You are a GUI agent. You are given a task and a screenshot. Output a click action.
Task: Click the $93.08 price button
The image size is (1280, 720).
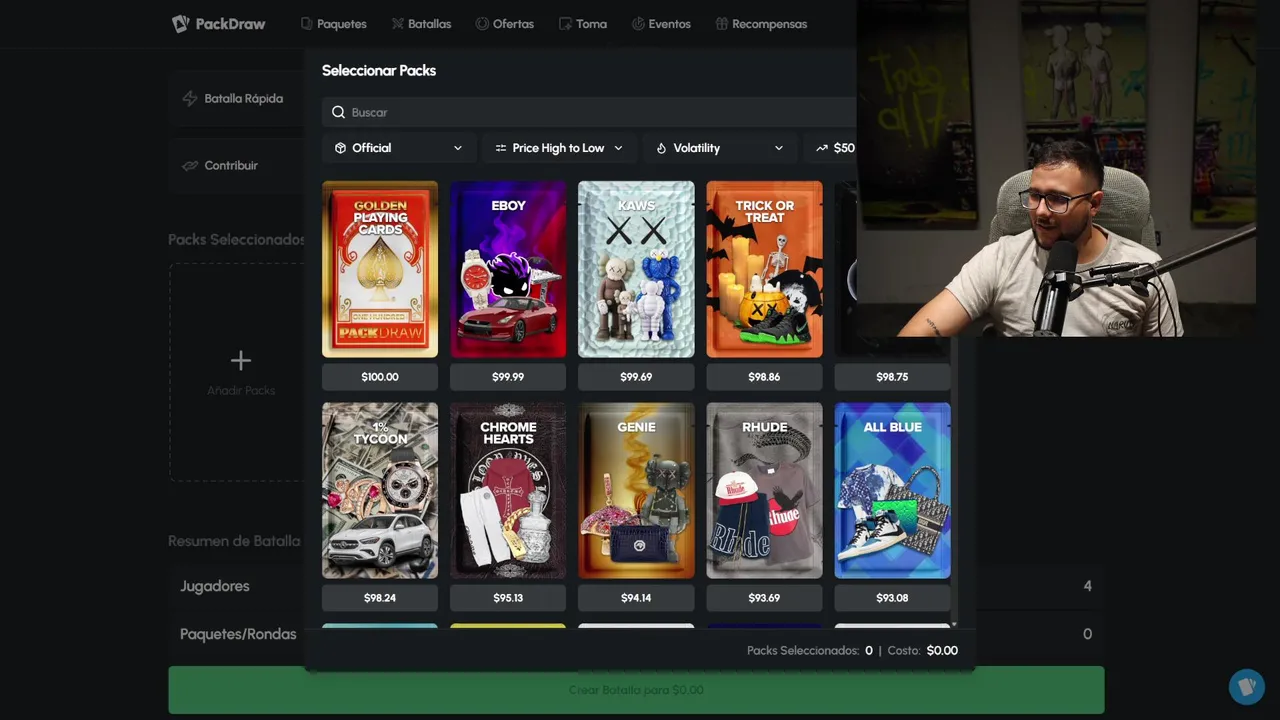[x=892, y=598]
